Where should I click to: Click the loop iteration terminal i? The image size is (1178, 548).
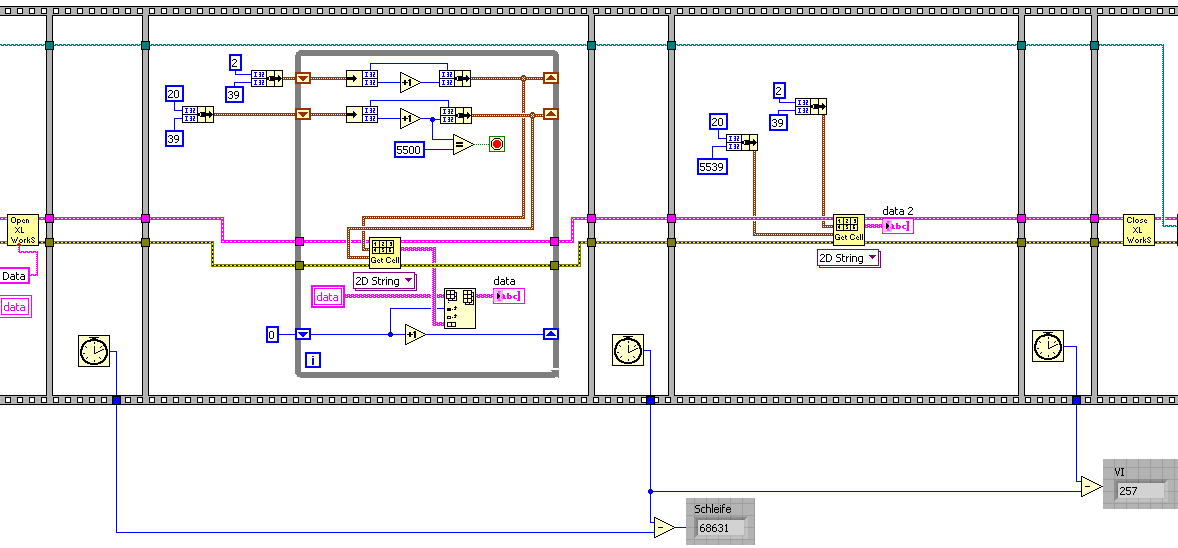pyautogui.click(x=313, y=361)
